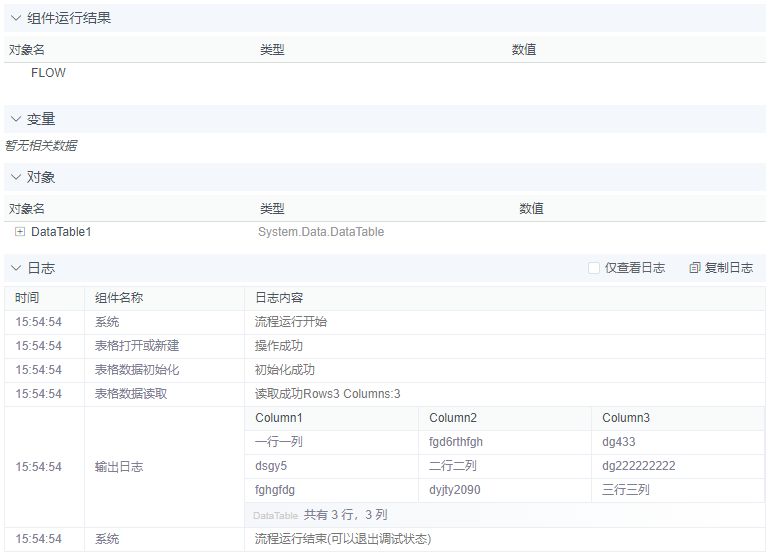Collapse the 日志 section

pos(16,268)
